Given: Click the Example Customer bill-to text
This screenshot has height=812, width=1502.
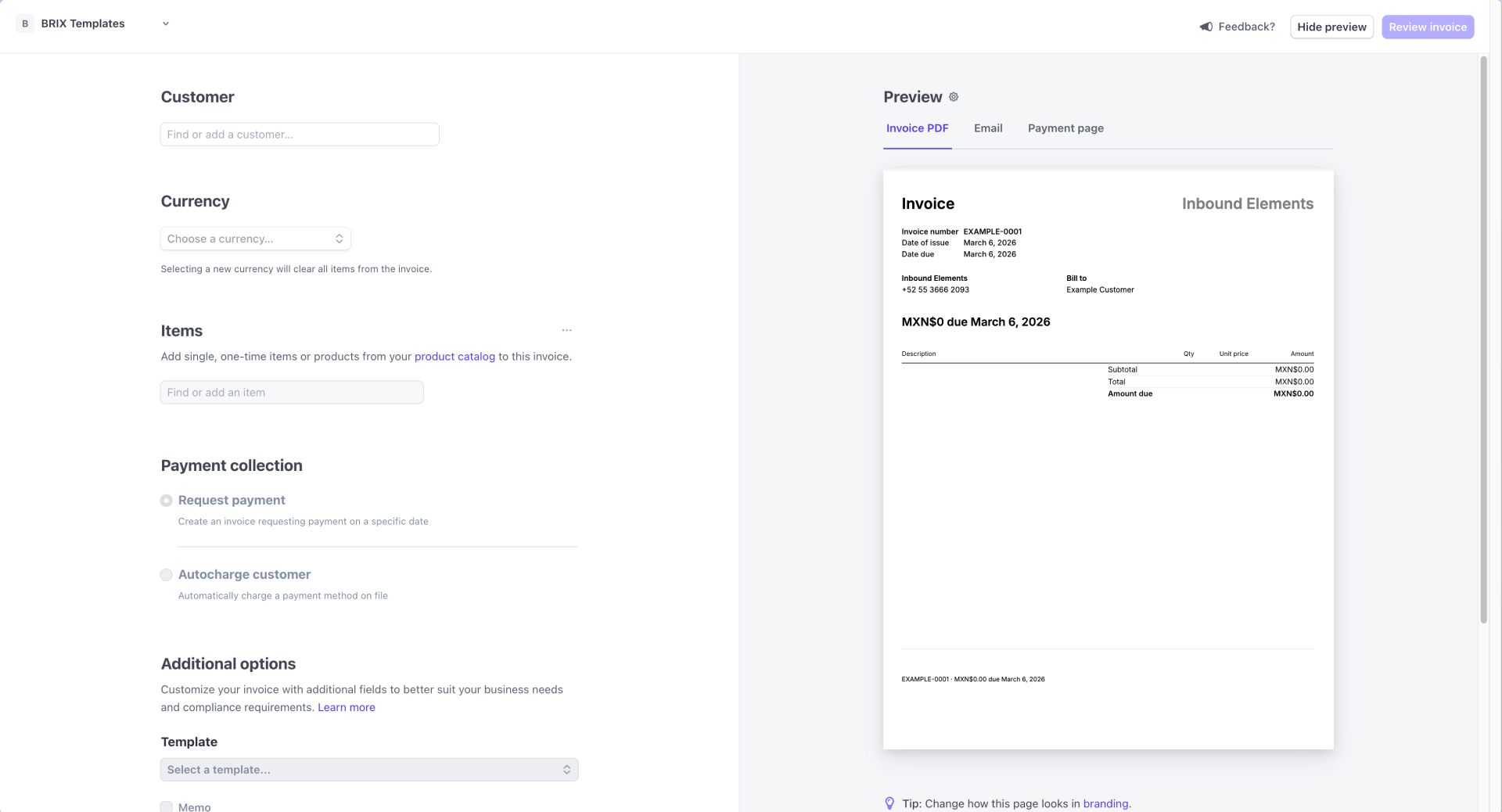Looking at the screenshot, I should click(x=1100, y=289).
